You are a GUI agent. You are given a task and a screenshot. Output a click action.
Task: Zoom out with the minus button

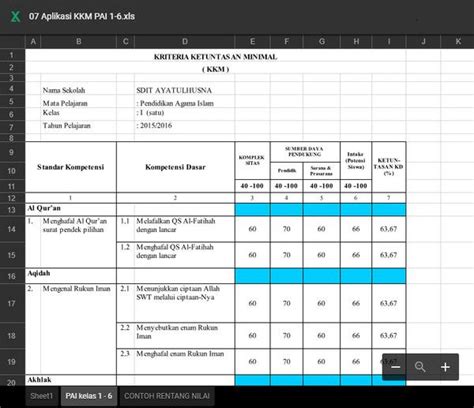(x=395, y=367)
